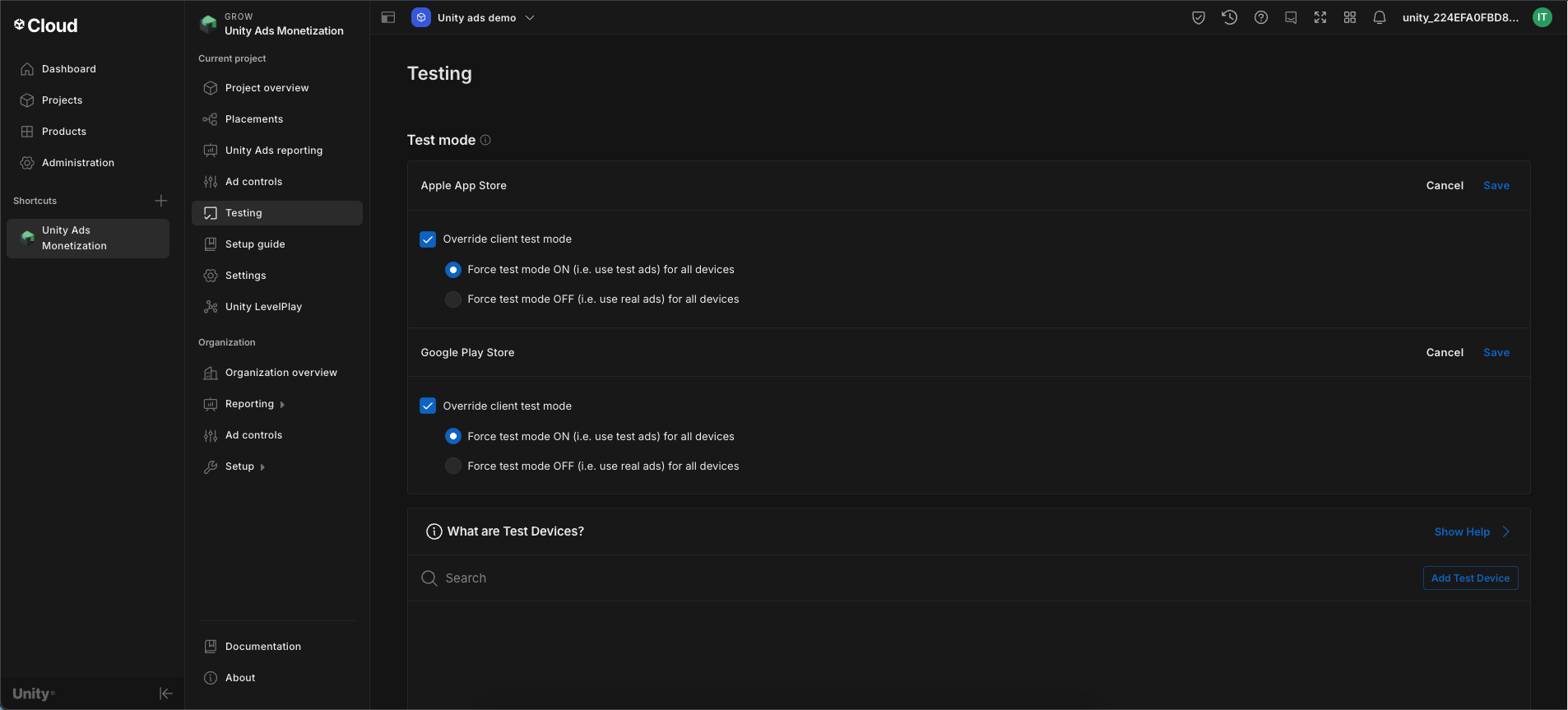Save the Google Play Store test mode

(1496, 352)
